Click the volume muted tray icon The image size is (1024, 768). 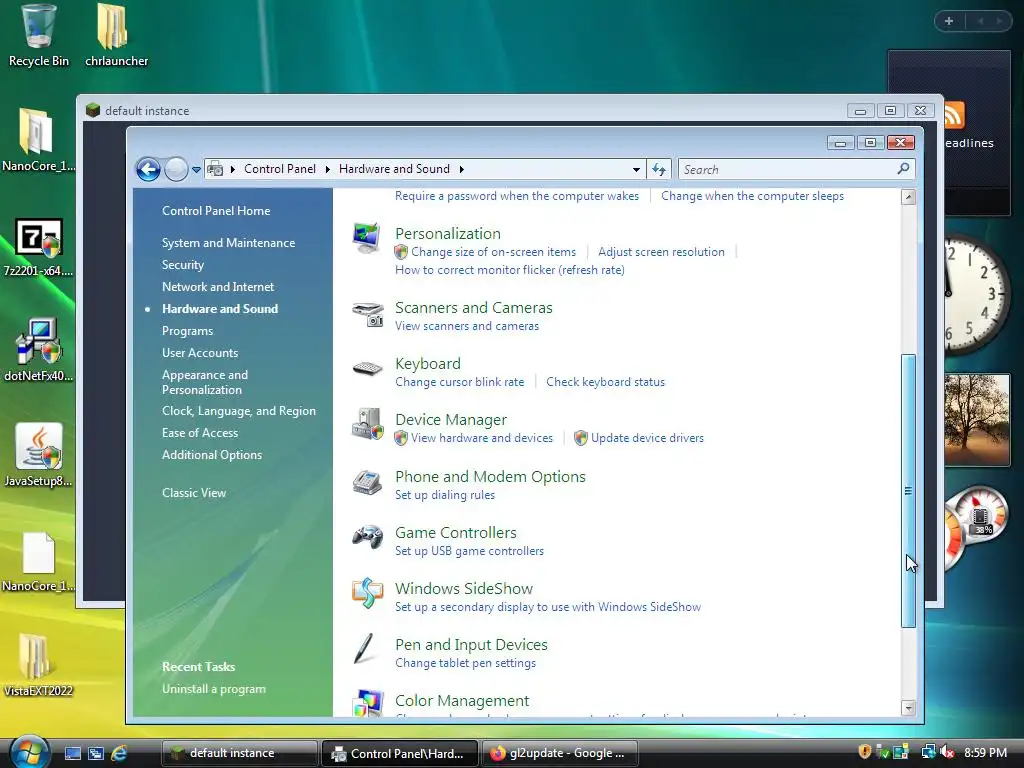coord(947,752)
